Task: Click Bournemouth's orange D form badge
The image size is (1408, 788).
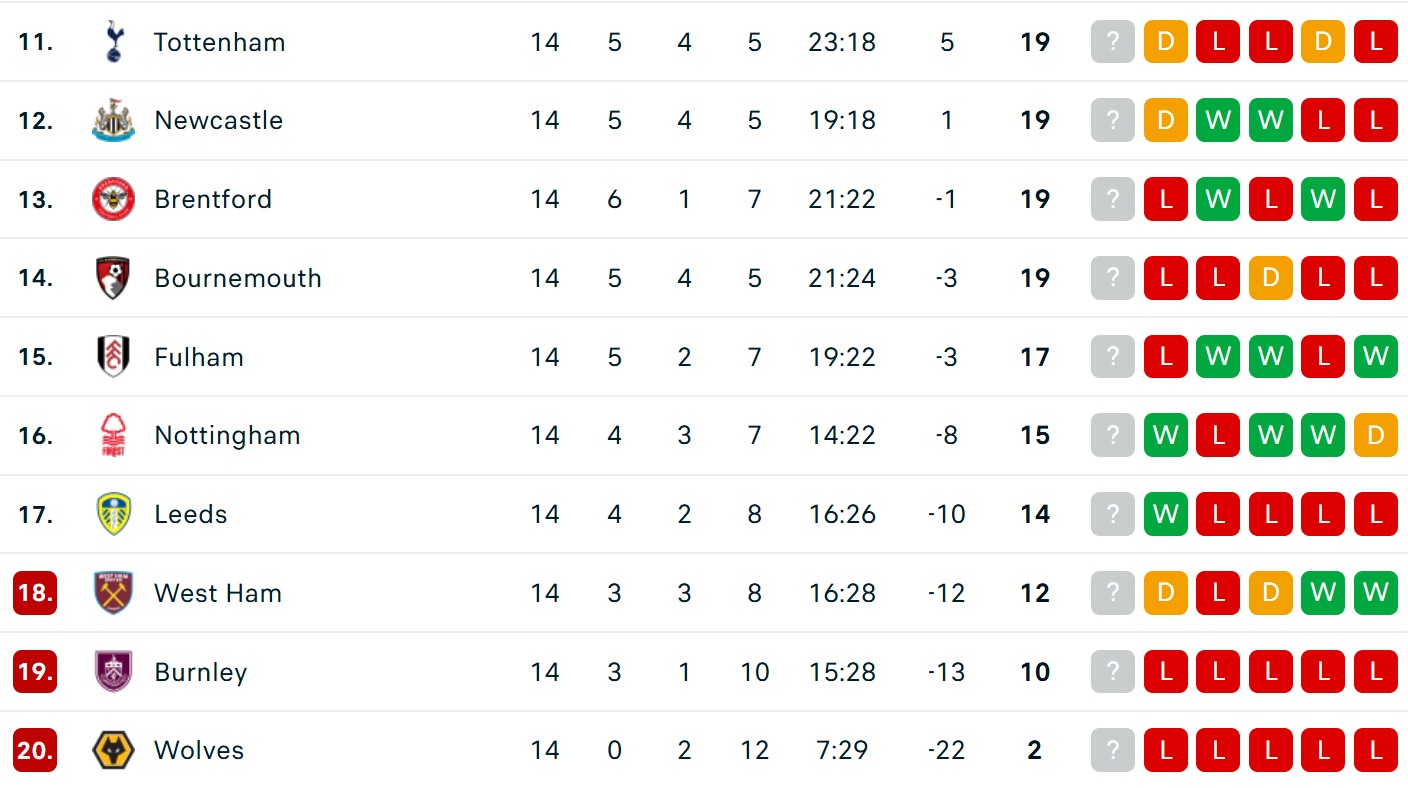Action: click(1270, 278)
